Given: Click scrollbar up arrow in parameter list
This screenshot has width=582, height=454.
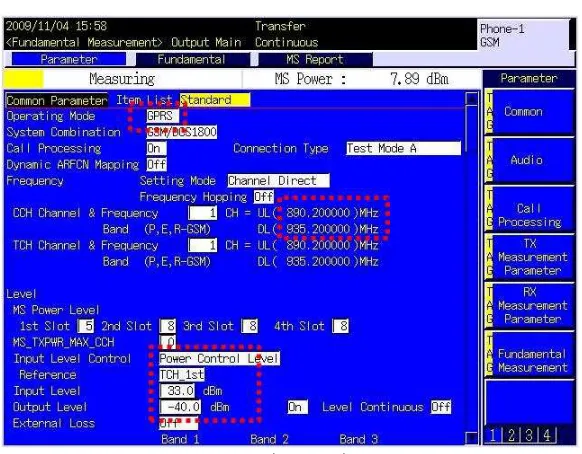Looking at the screenshot, I should tap(471, 99).
